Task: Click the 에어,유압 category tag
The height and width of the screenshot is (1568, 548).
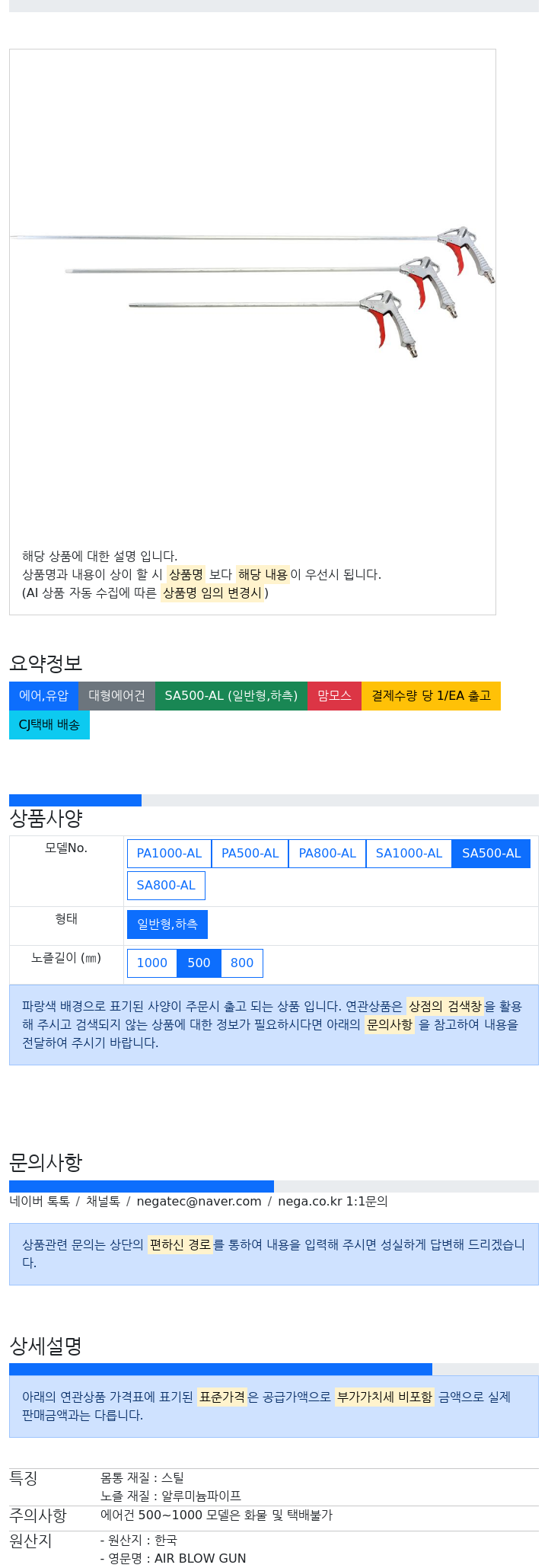Action: [43, 696]
